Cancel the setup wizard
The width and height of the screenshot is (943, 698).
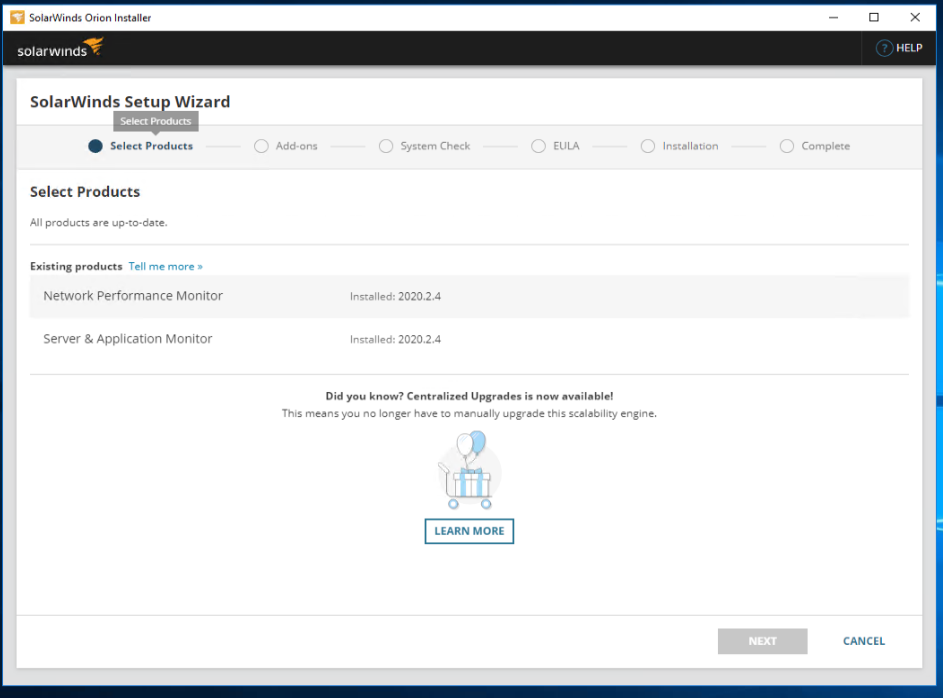[864, 641]
